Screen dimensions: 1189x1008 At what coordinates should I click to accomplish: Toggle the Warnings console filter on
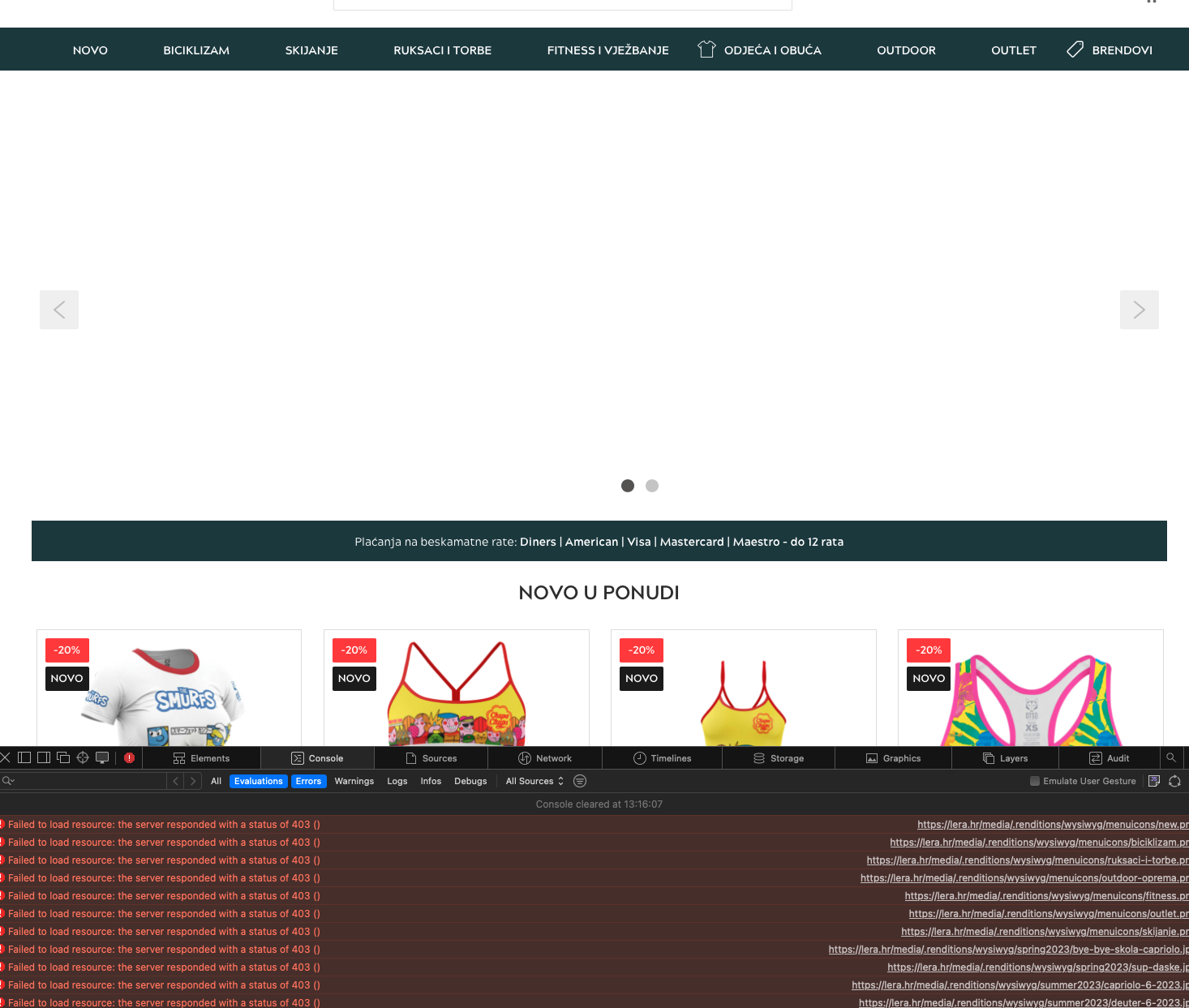[354, 781]
